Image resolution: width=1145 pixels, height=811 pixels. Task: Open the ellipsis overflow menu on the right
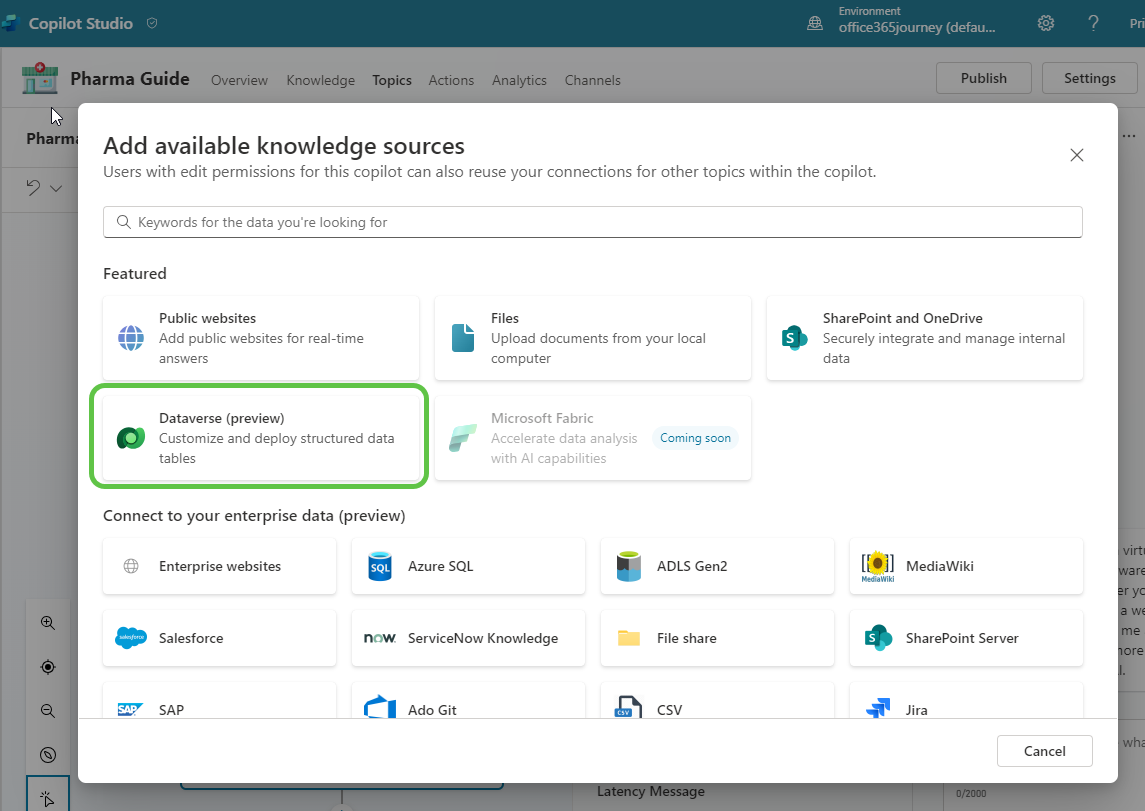(1129, 136)
